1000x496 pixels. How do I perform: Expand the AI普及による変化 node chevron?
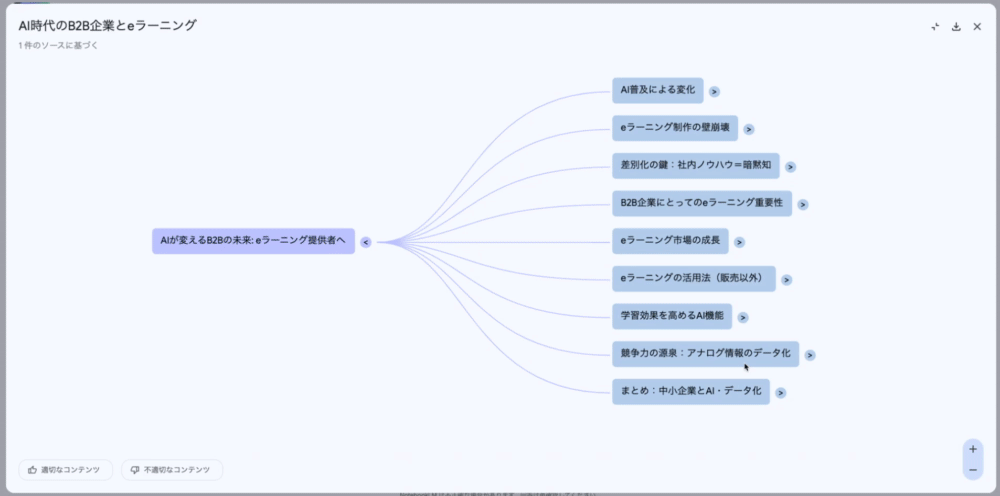click(714, 91)
